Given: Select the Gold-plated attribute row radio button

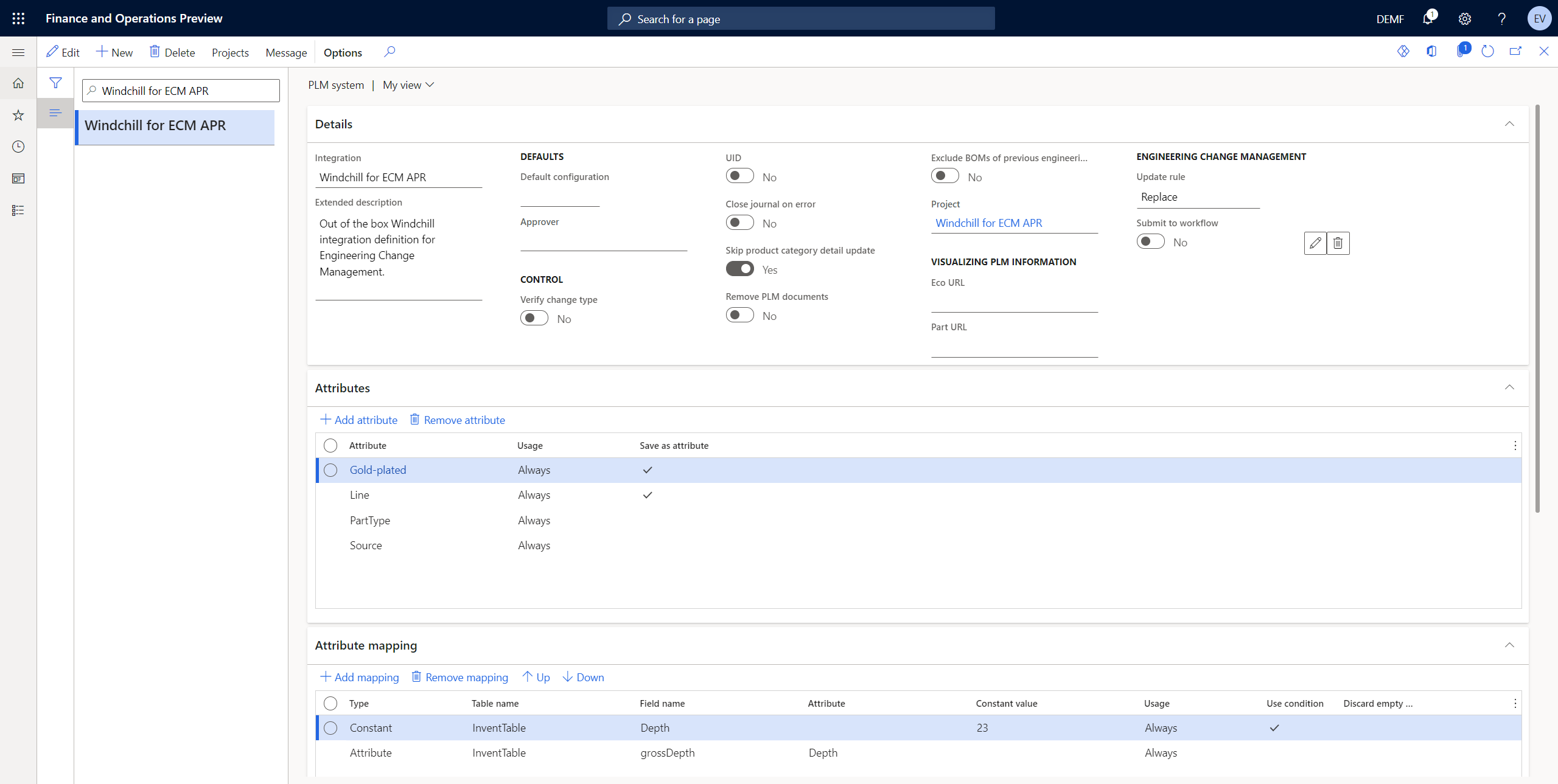Looking at the screenshot, I should click(330, 470).
